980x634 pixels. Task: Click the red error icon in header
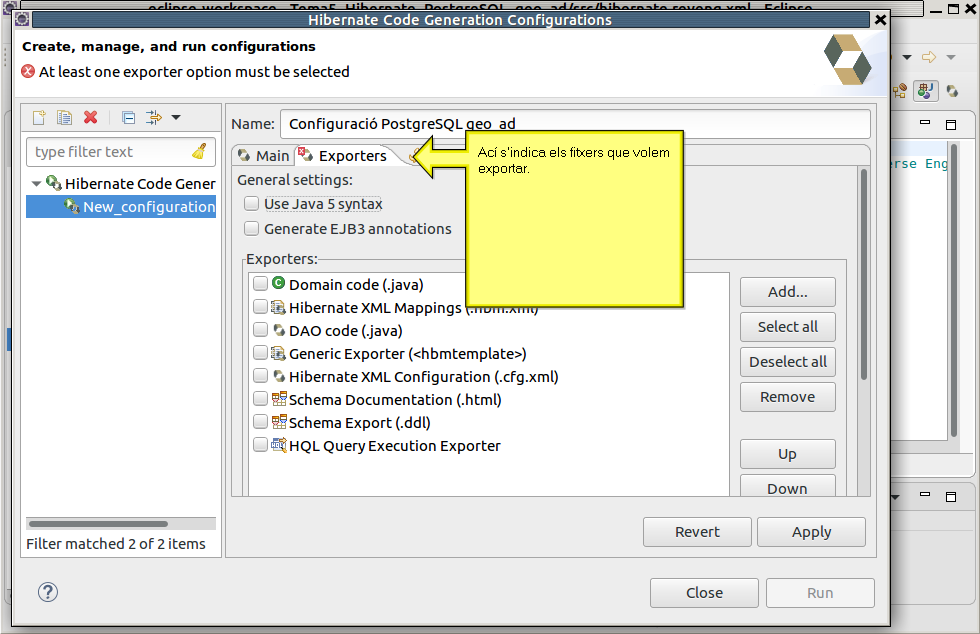[x=28, y=71]
